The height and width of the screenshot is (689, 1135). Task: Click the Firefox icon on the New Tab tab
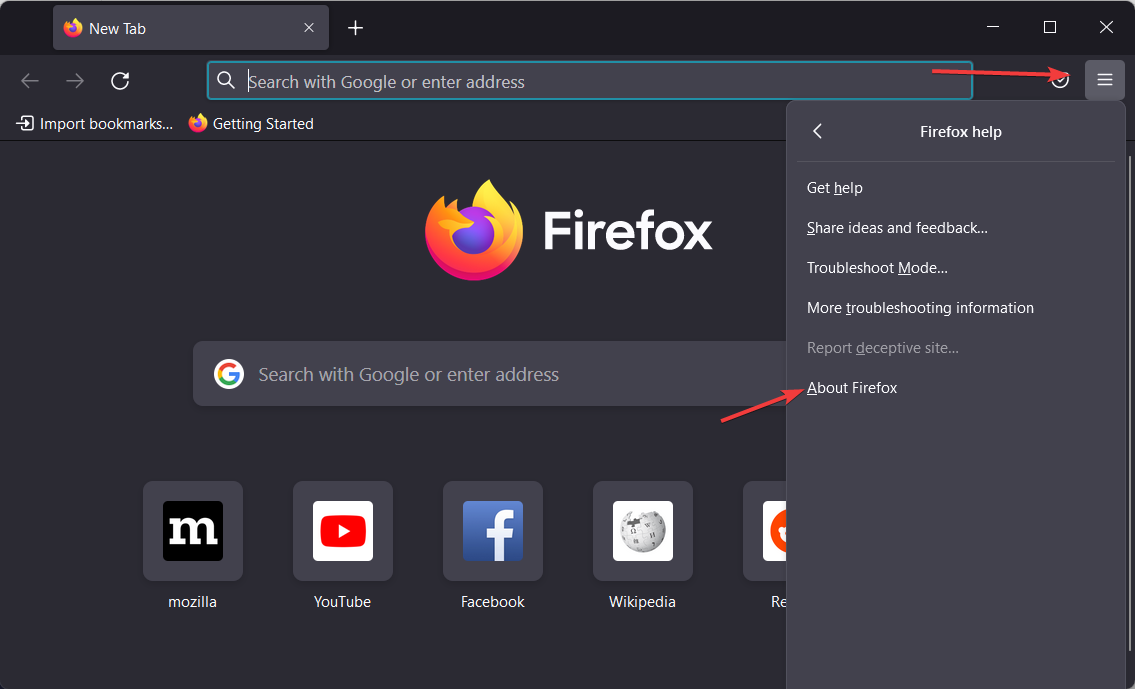(x=73, y=28)
